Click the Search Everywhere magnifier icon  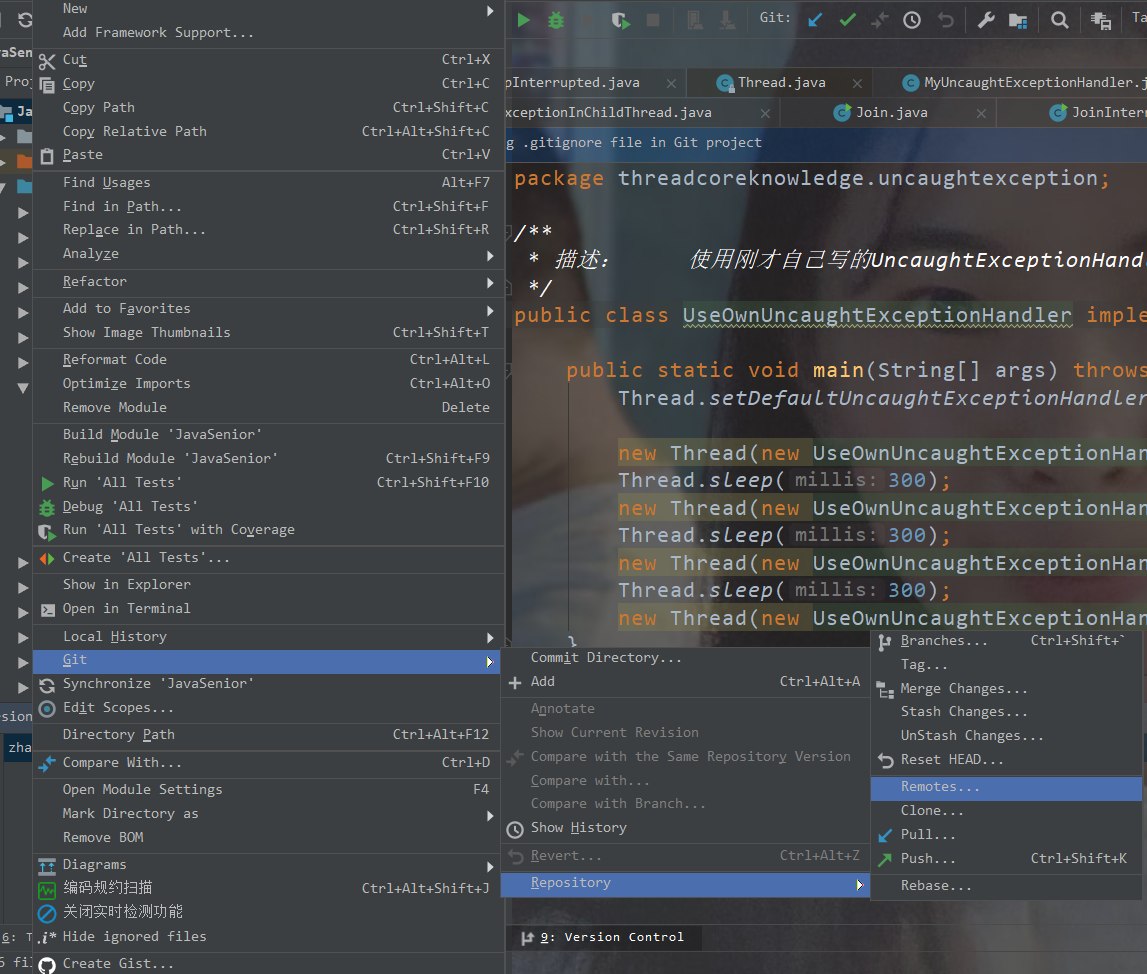1060,20
